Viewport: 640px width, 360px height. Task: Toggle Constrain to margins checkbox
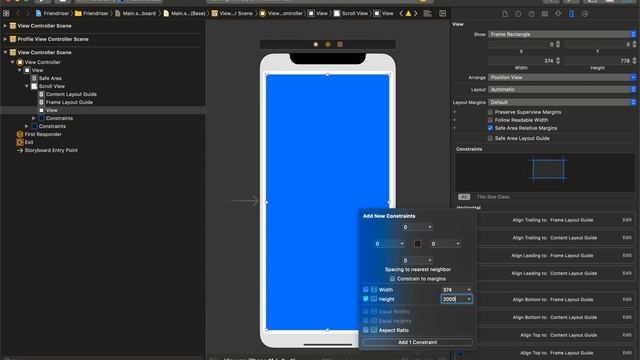click(x=392, y=279)
